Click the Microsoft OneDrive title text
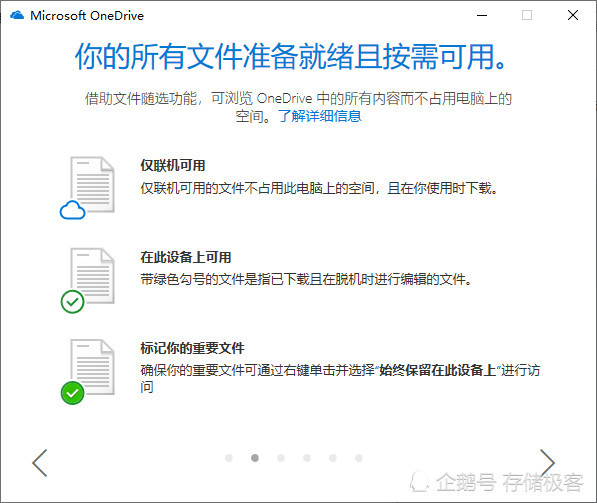The width and height of the screenshot is (597, 503). [87, 16]
